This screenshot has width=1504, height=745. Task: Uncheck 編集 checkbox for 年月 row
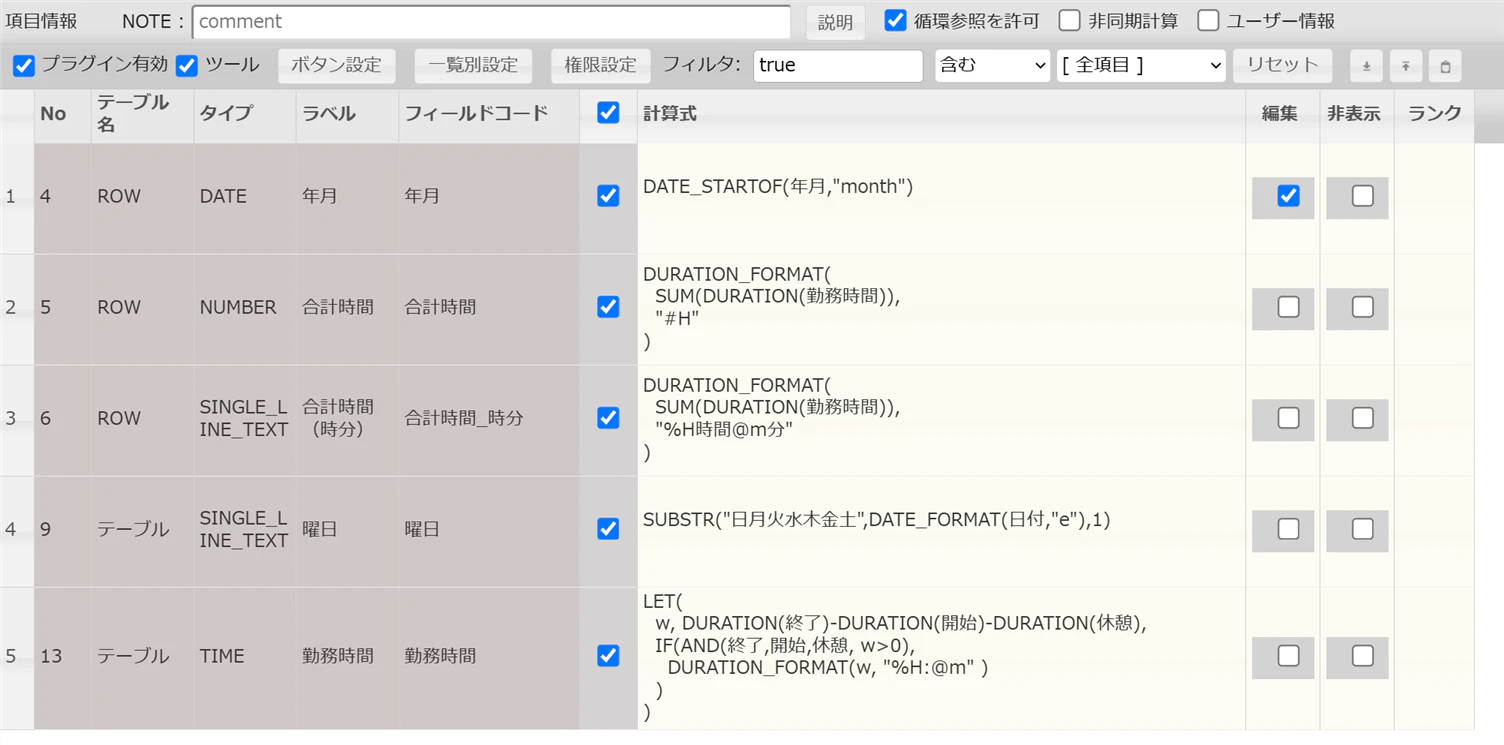tap(1288, 196)
